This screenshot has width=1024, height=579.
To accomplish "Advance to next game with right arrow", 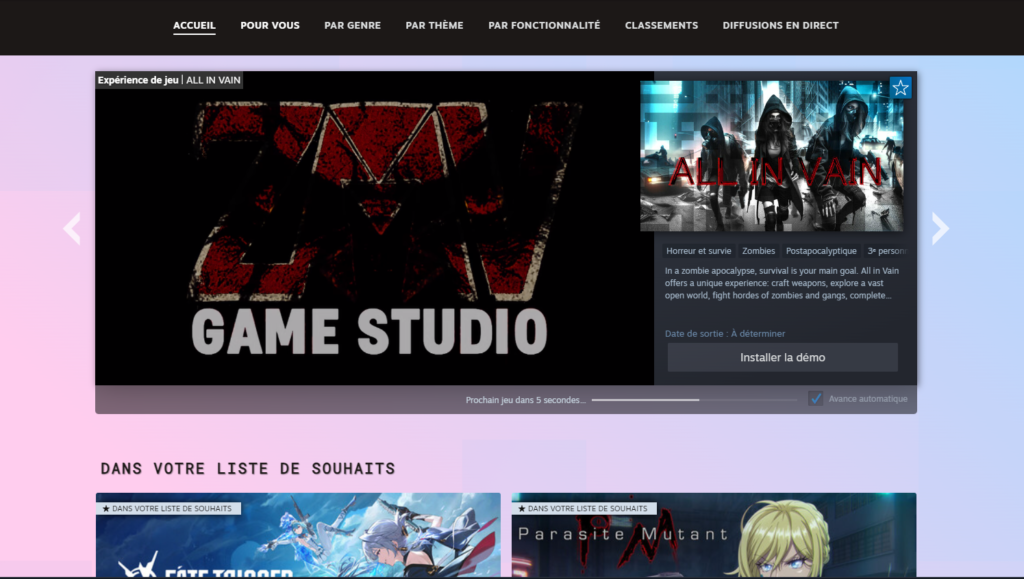I will pyautogui.click(x=940, y=229).
